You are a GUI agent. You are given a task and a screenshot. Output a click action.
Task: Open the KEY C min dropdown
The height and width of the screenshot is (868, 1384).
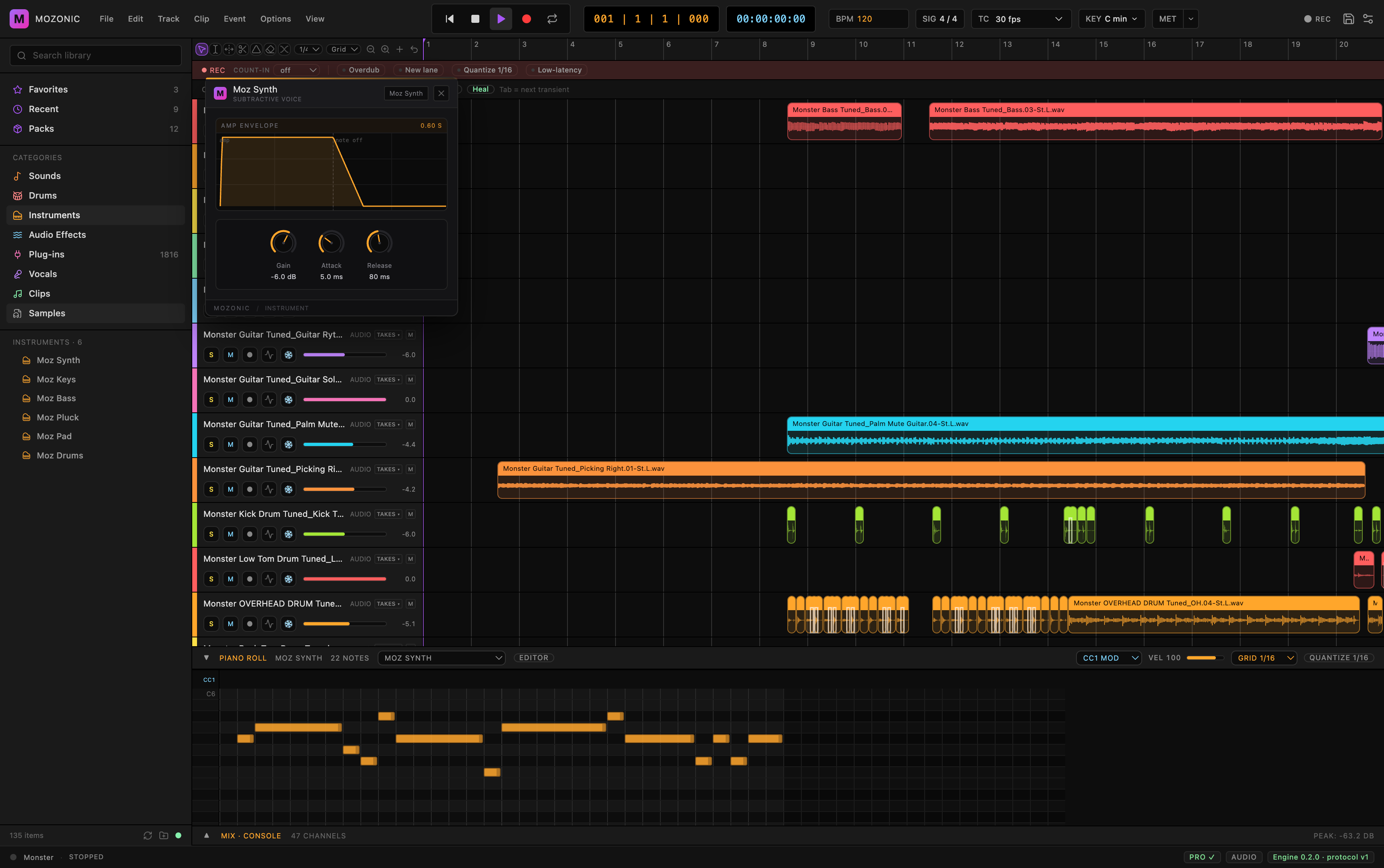coord(1111,19)
